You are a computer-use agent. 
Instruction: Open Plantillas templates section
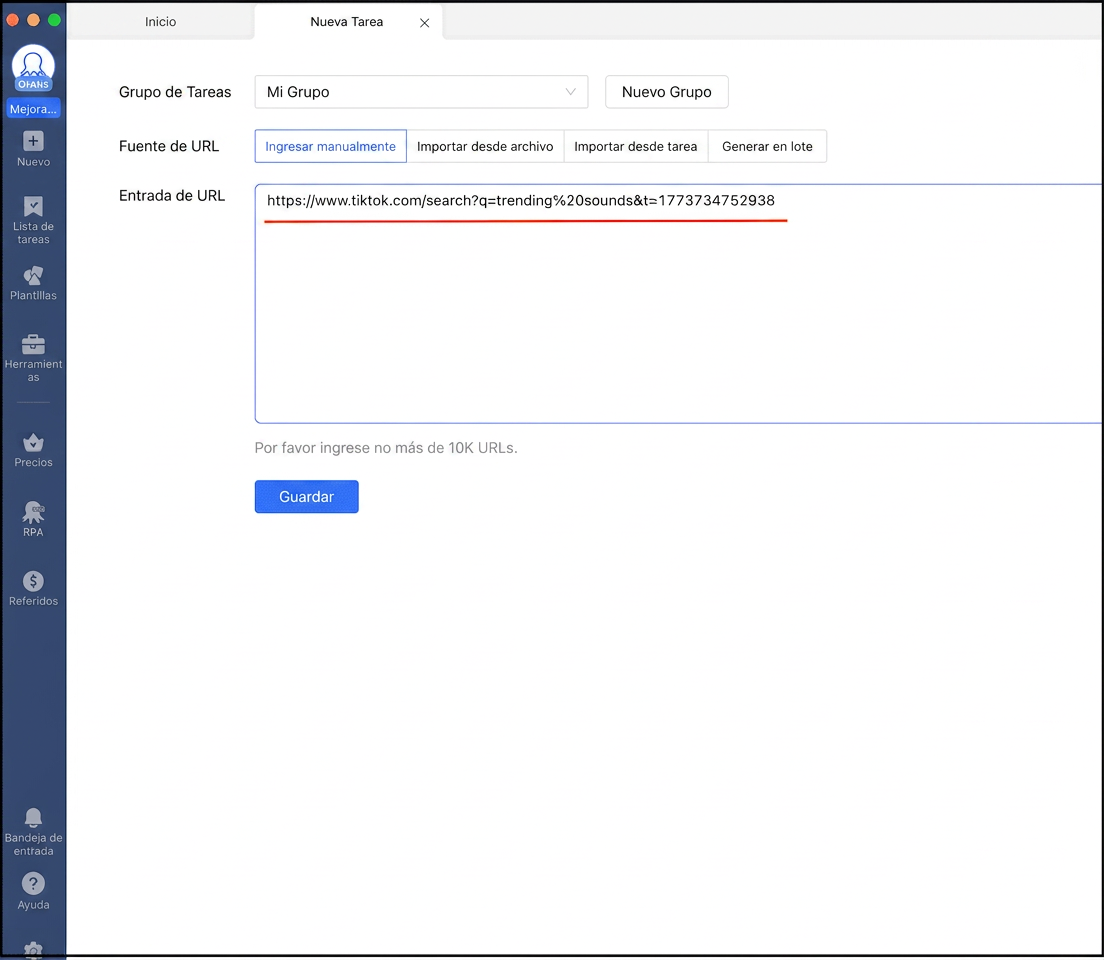coord(33,283)
